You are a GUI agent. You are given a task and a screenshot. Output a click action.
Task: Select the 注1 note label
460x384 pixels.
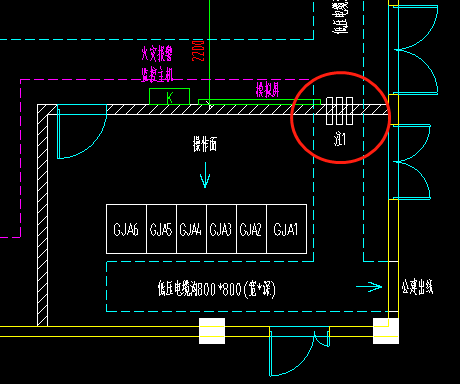[340, 139]
